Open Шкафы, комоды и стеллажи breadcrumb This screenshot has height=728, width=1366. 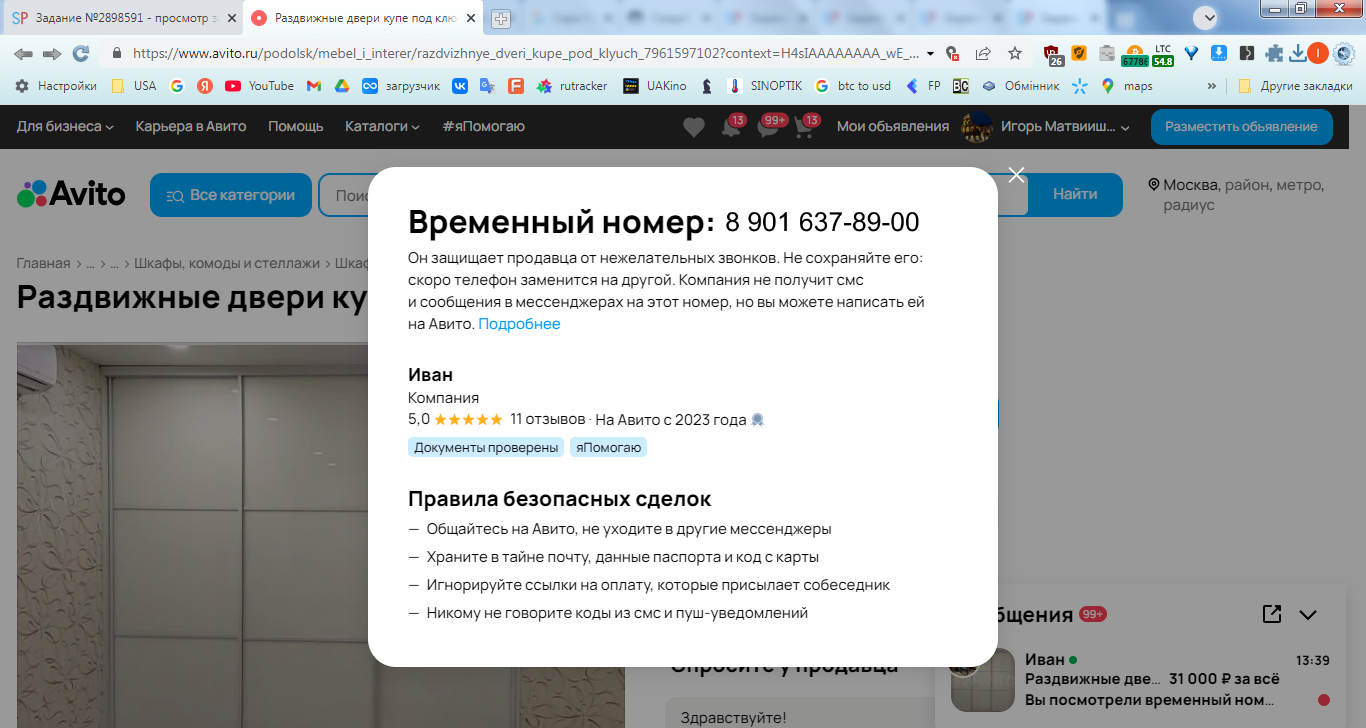coord(227,263)
